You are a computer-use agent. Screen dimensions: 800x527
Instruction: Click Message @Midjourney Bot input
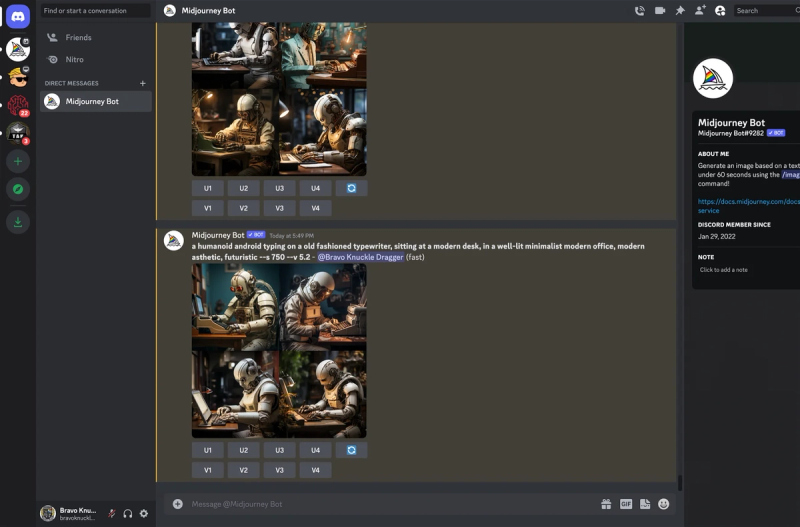[390, 504]
